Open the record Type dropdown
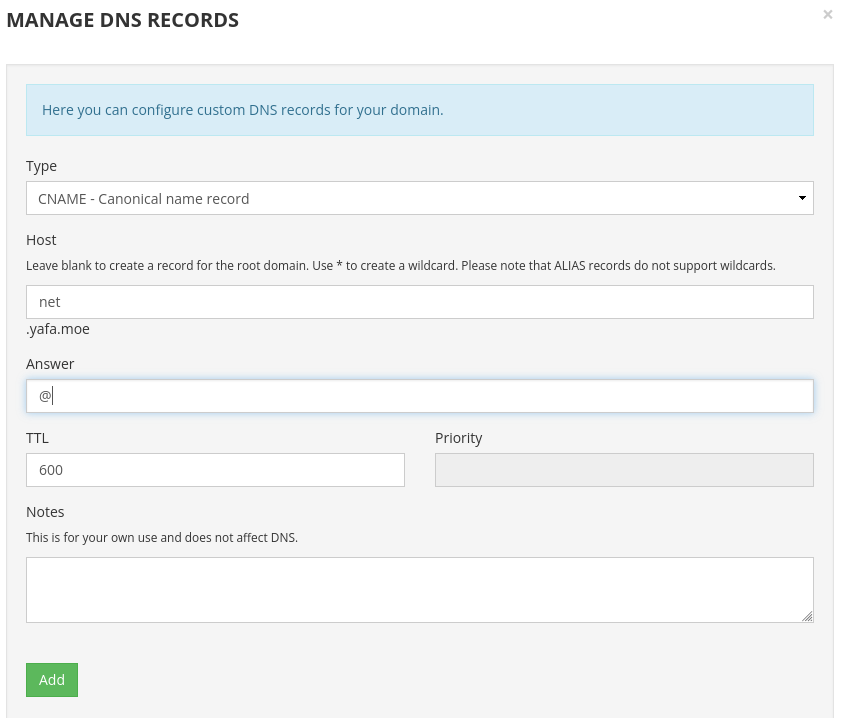This screenshot has height=718, width=847. [x=420, y=198]
